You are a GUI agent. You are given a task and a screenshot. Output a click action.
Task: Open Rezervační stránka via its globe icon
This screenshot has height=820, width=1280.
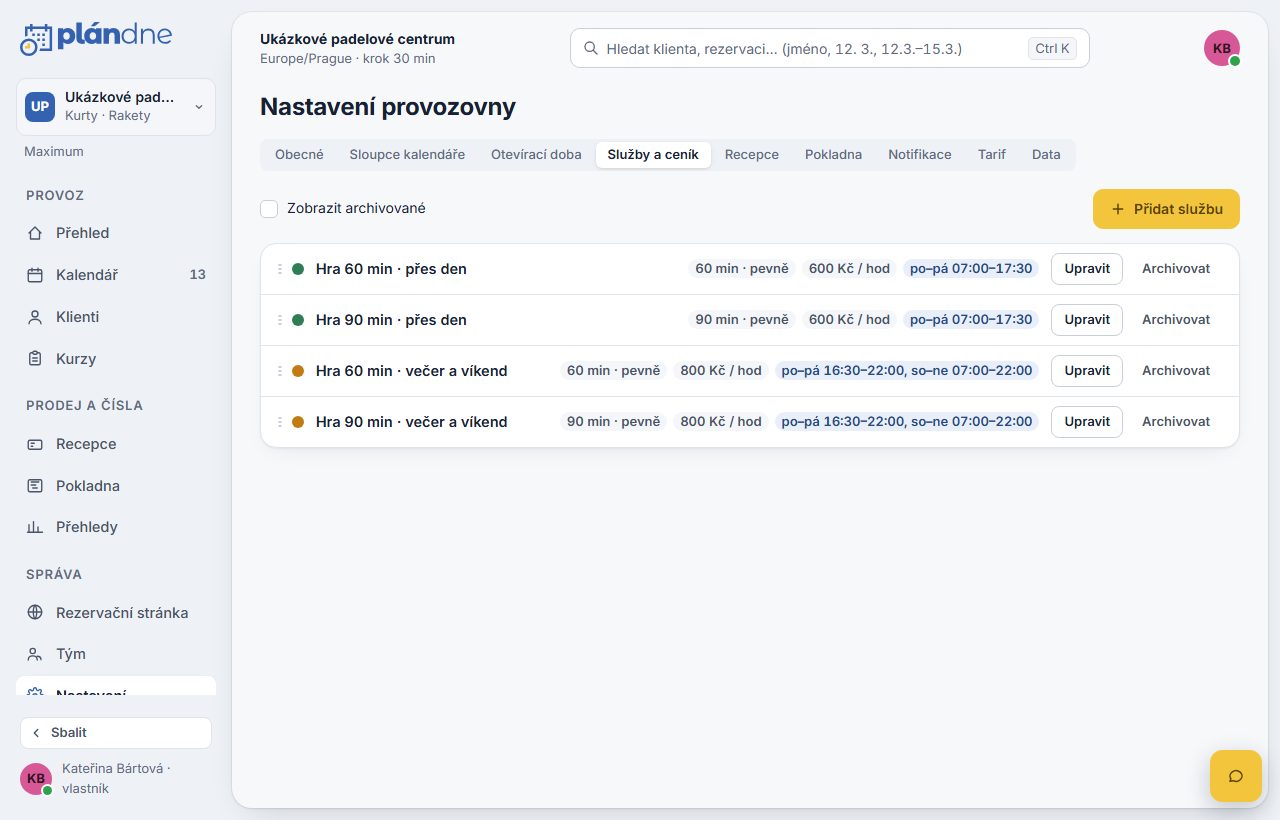click(x=35, y=613)
